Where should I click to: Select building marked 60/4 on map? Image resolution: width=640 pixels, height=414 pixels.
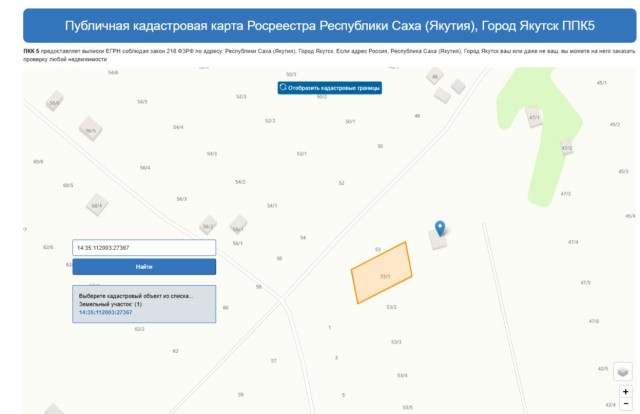(97, 205)
